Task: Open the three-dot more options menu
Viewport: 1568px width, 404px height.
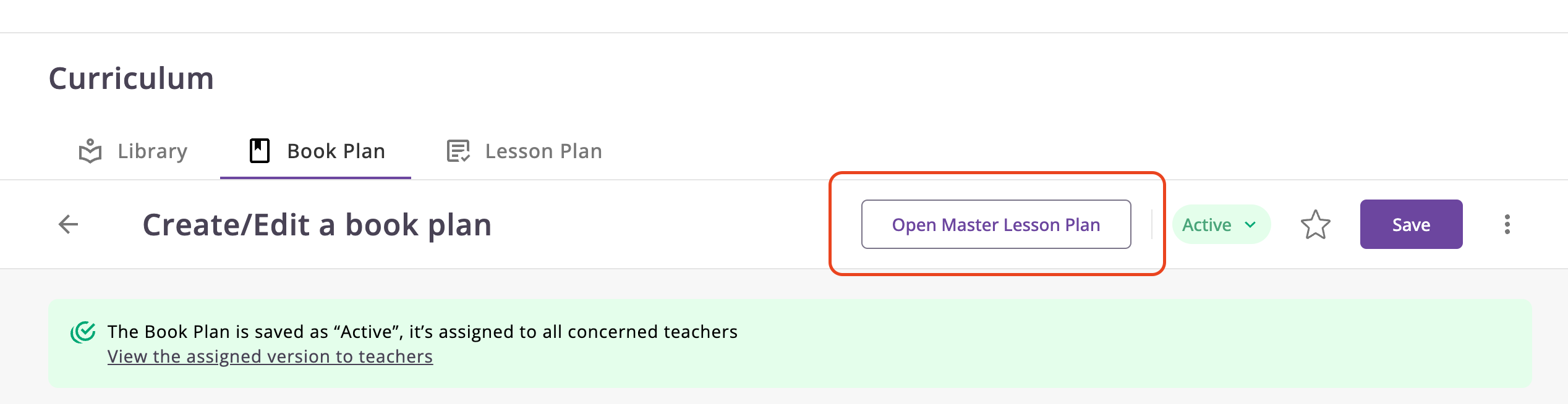Action: 1507,224
